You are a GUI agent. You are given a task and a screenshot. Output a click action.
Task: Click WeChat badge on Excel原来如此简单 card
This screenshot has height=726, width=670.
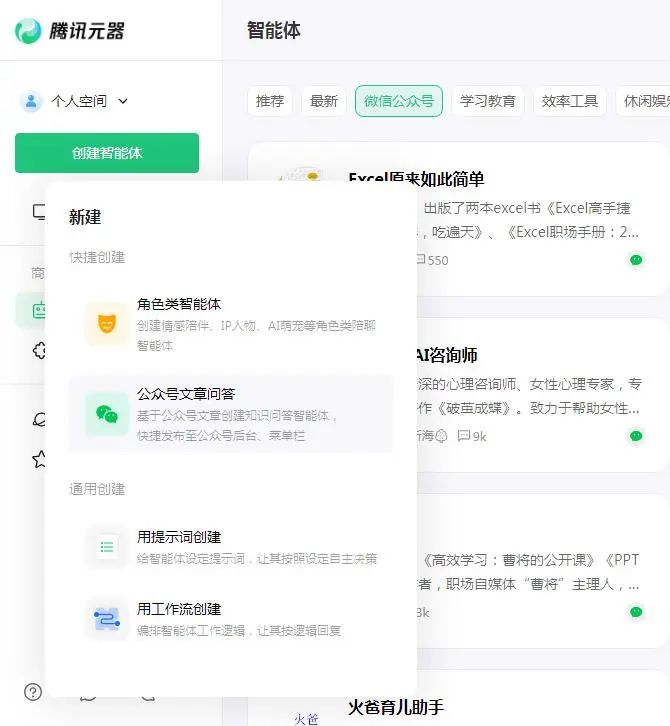tap(636, 260)
